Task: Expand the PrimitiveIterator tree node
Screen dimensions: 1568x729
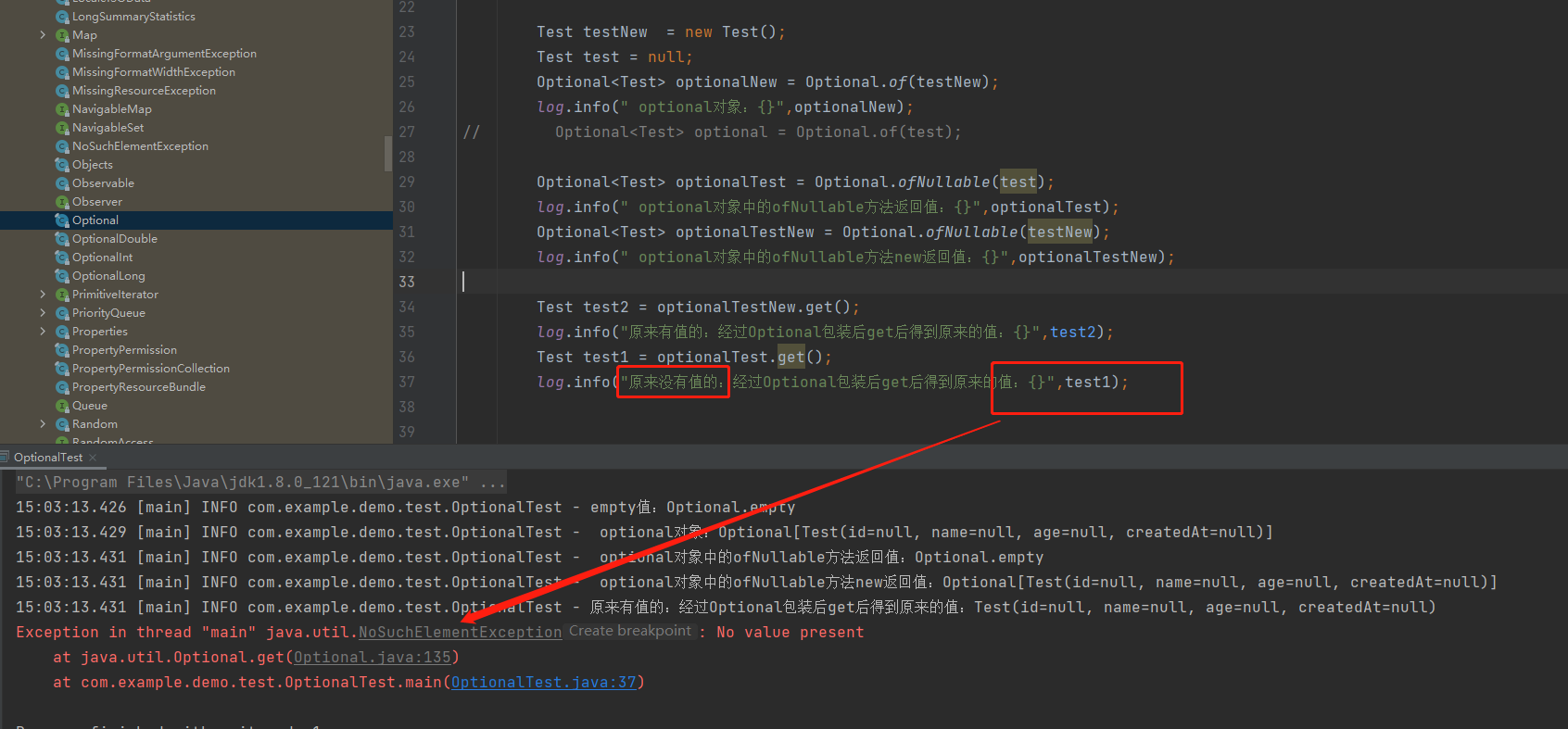Action: click(x=43, y=295)
